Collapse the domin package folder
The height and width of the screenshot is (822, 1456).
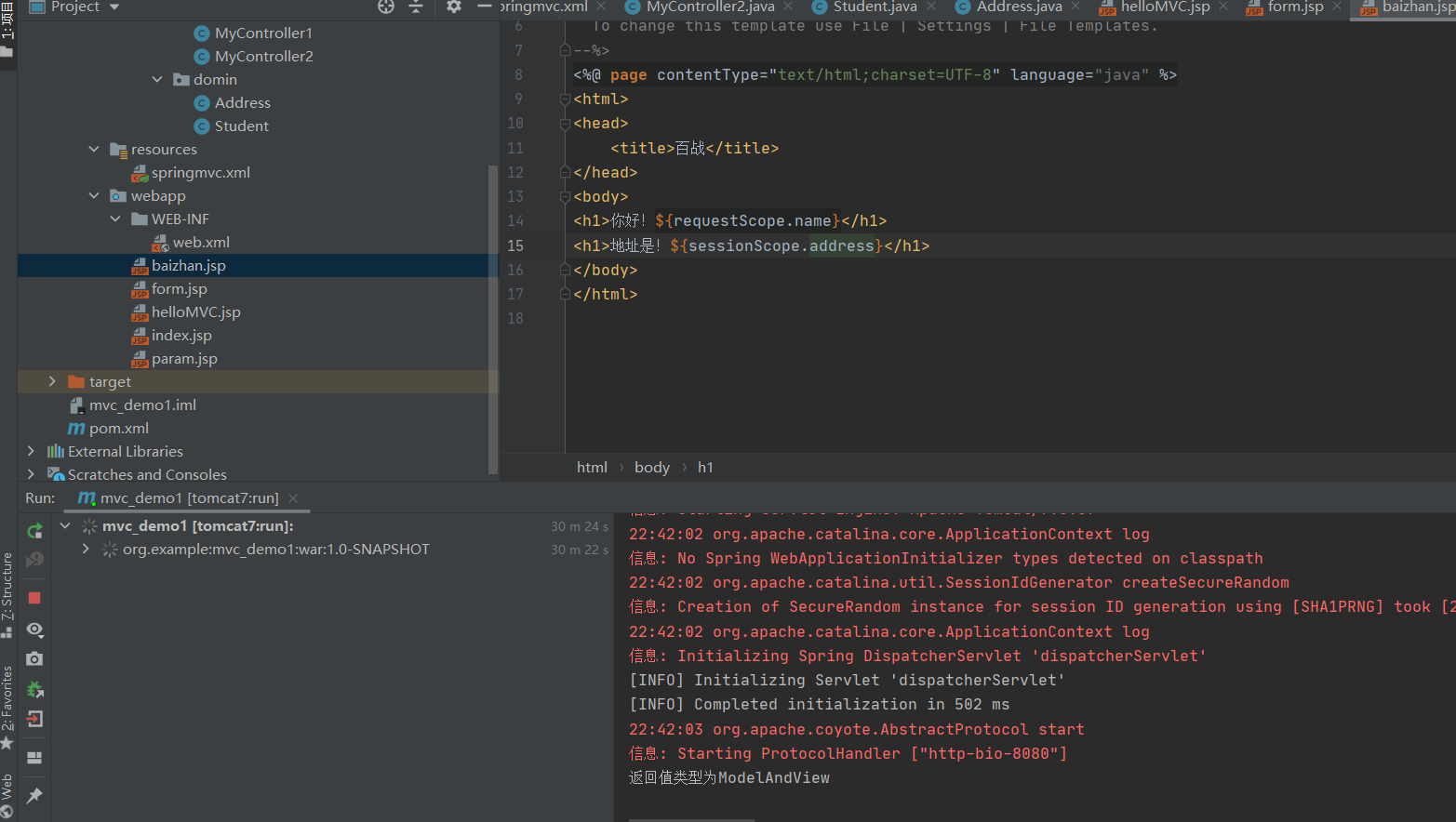point(157,79)
